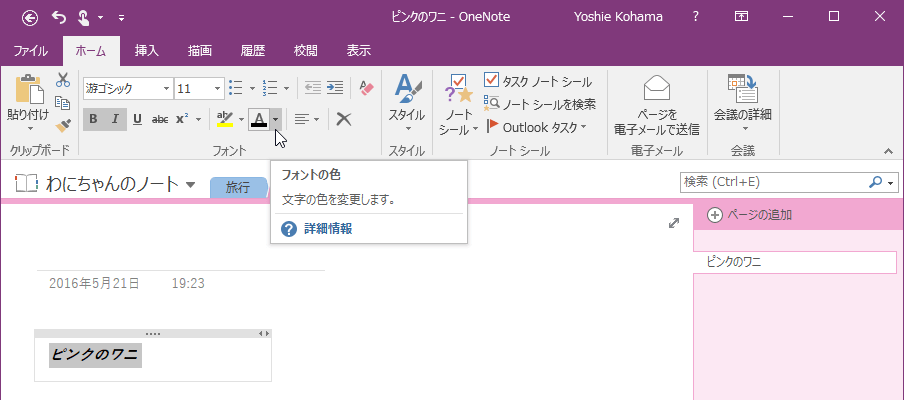Expand the superscript/subscript arrow

199,119
